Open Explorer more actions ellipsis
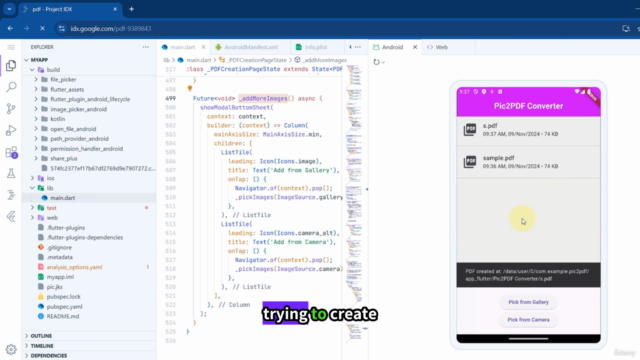 [x=146, y=47]
